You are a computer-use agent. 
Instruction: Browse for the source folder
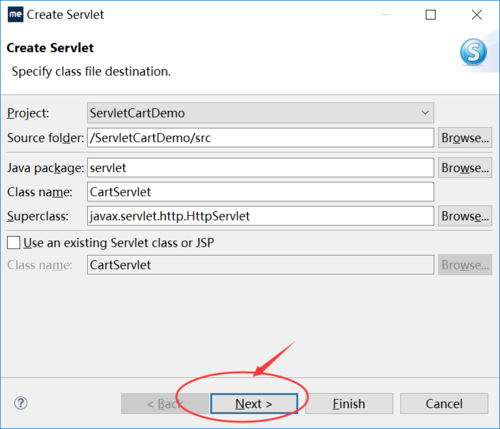465,137
